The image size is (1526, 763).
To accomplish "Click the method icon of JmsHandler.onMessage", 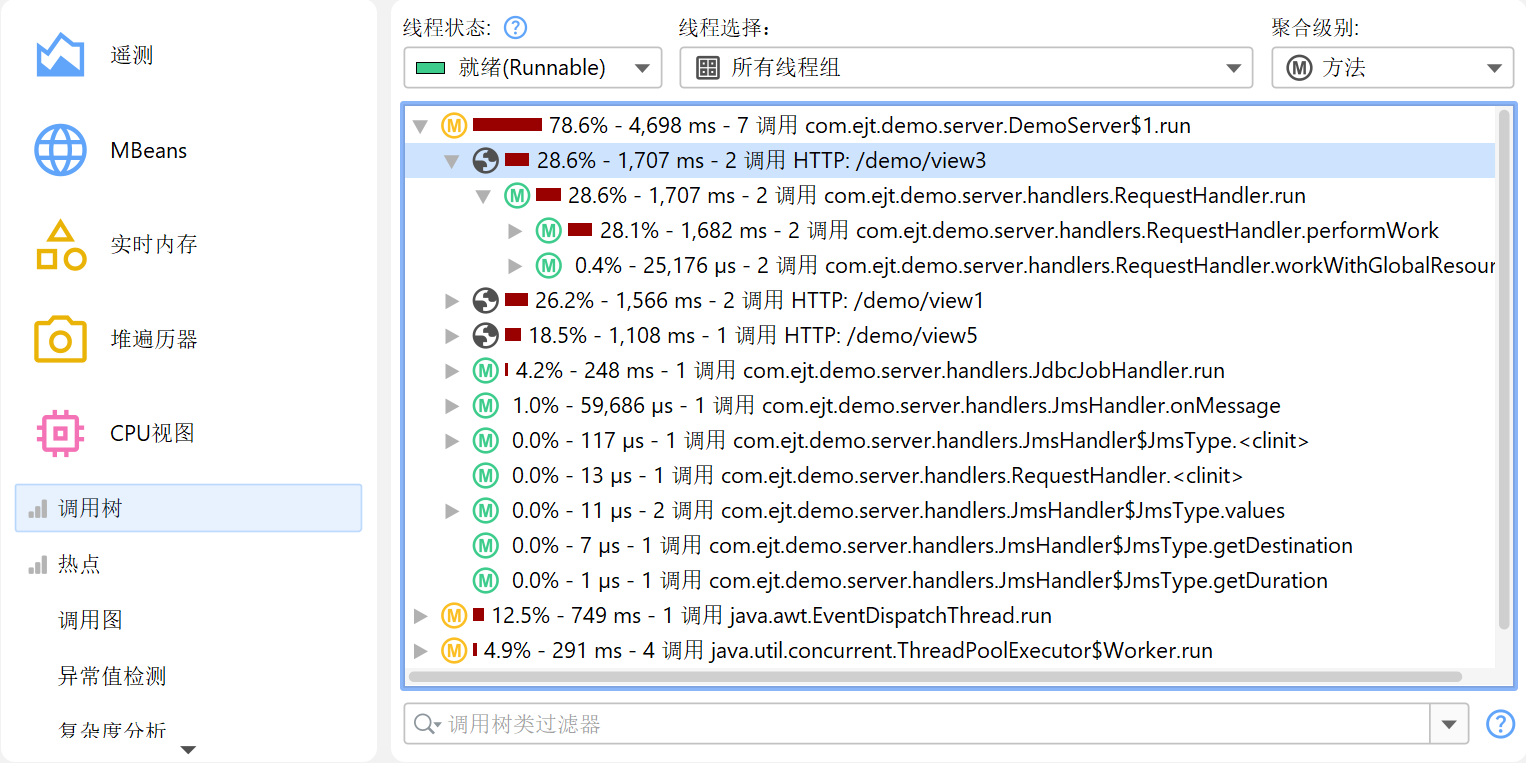I will coord(486,406).
